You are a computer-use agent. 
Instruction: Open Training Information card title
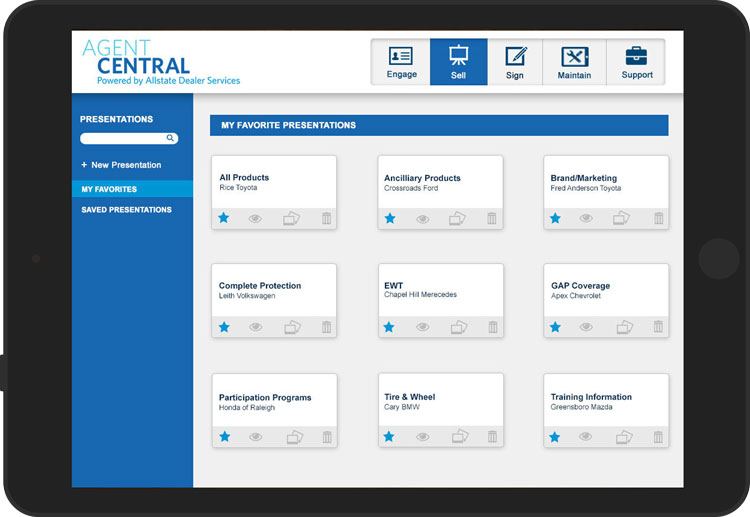tap(591, 397)
